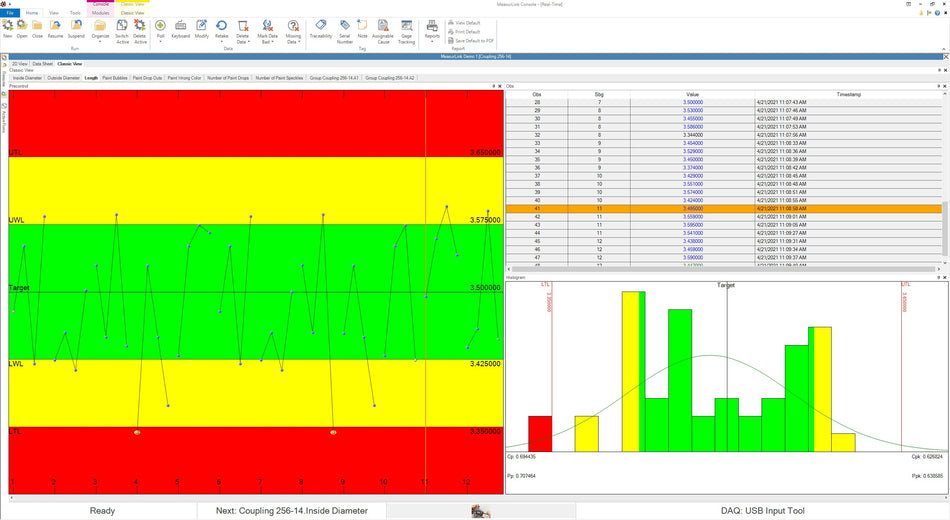Click the Assignable Cause icon
950x520 pixels.
click(x=382, y=30)
